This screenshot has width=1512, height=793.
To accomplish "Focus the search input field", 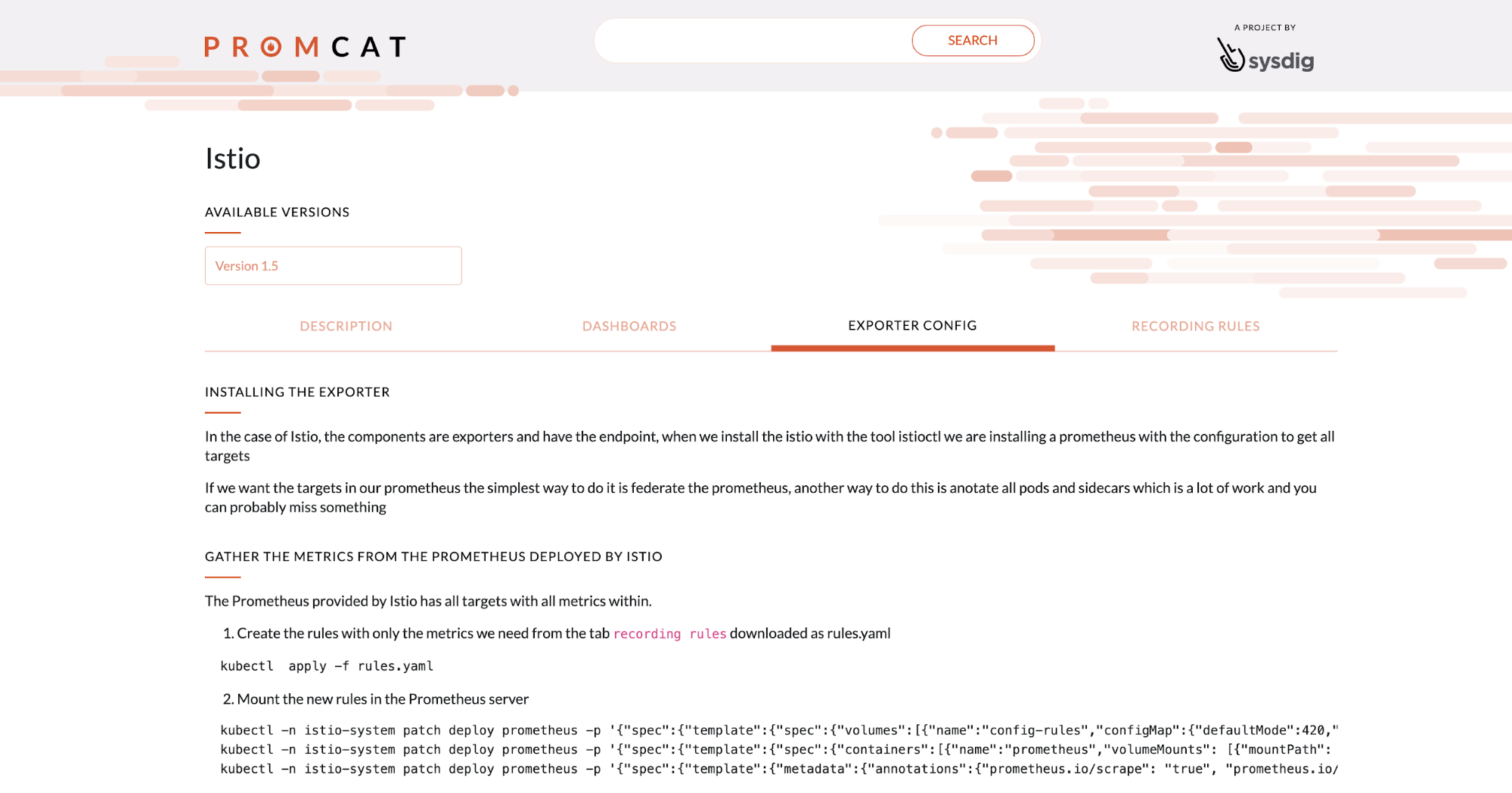I will click(x=753, y=41).
